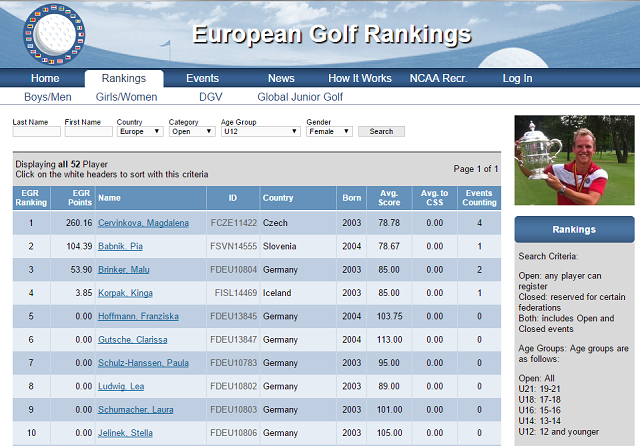Open How It Works page
Screen dimensions: 640x446
(360, 78)
